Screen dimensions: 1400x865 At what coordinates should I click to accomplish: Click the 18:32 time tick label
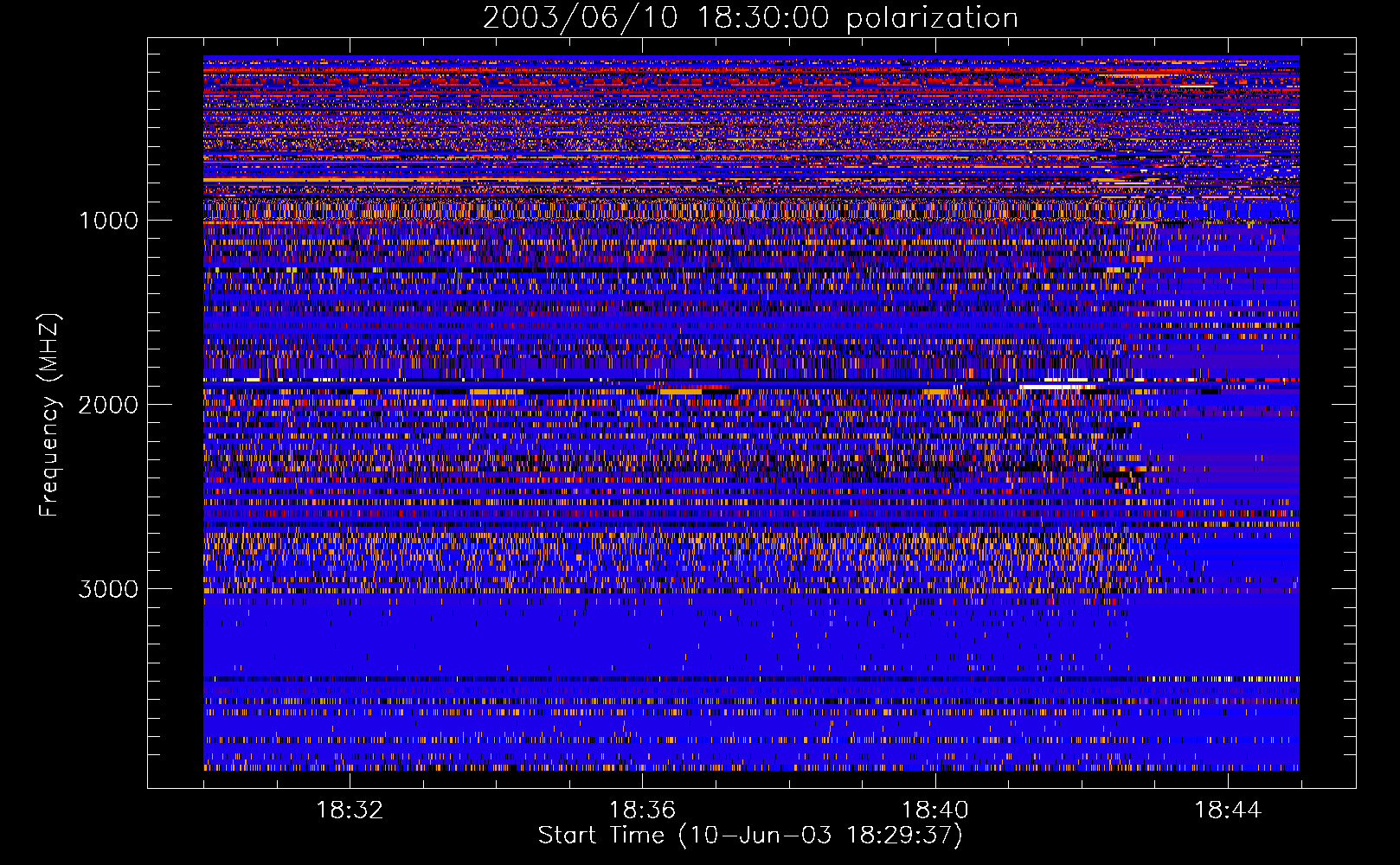[350, 811]
